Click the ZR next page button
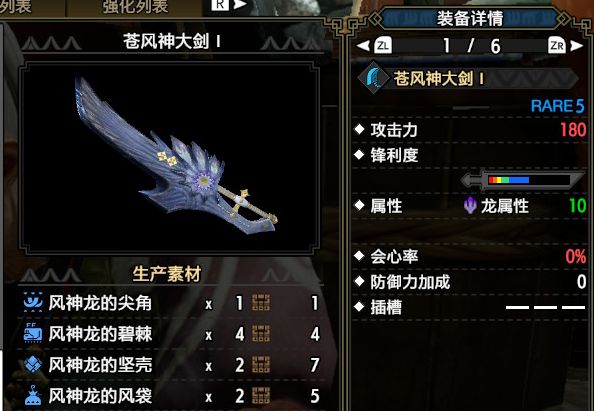 click(557, 46)
